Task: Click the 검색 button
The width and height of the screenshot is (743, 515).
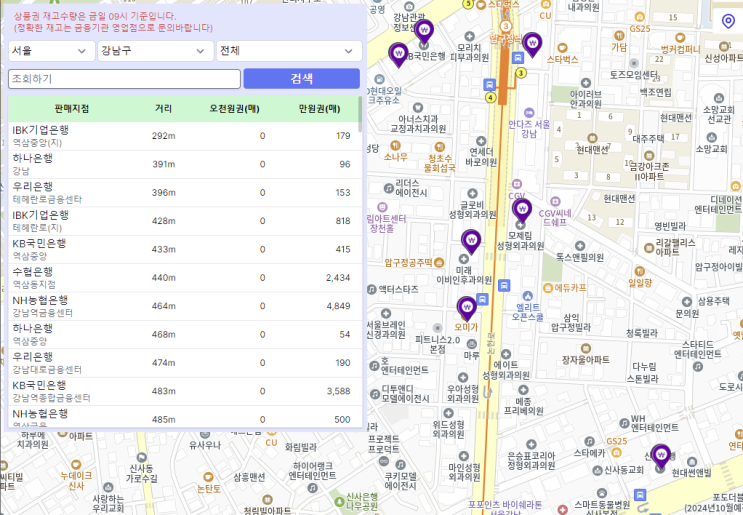Action: pos(301,79)
